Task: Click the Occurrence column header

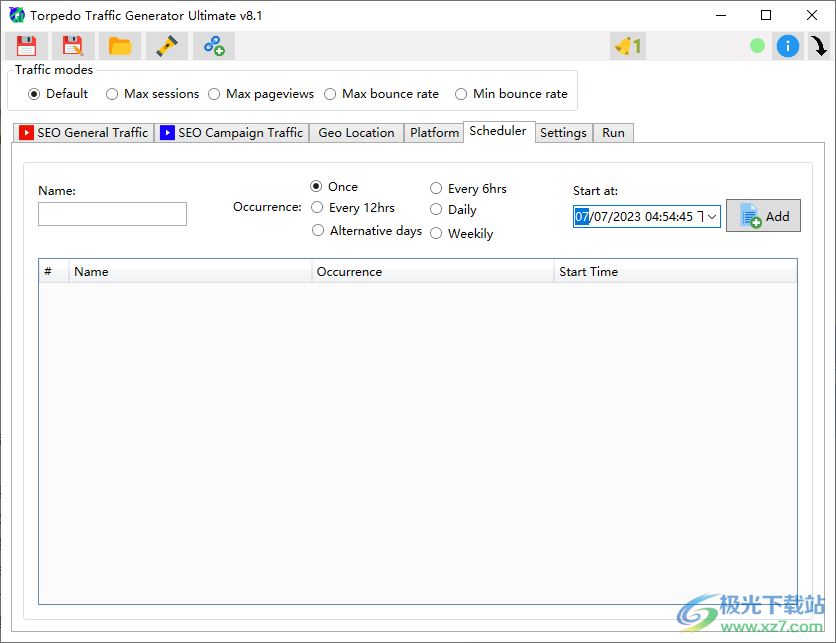Action: point(433,271)
